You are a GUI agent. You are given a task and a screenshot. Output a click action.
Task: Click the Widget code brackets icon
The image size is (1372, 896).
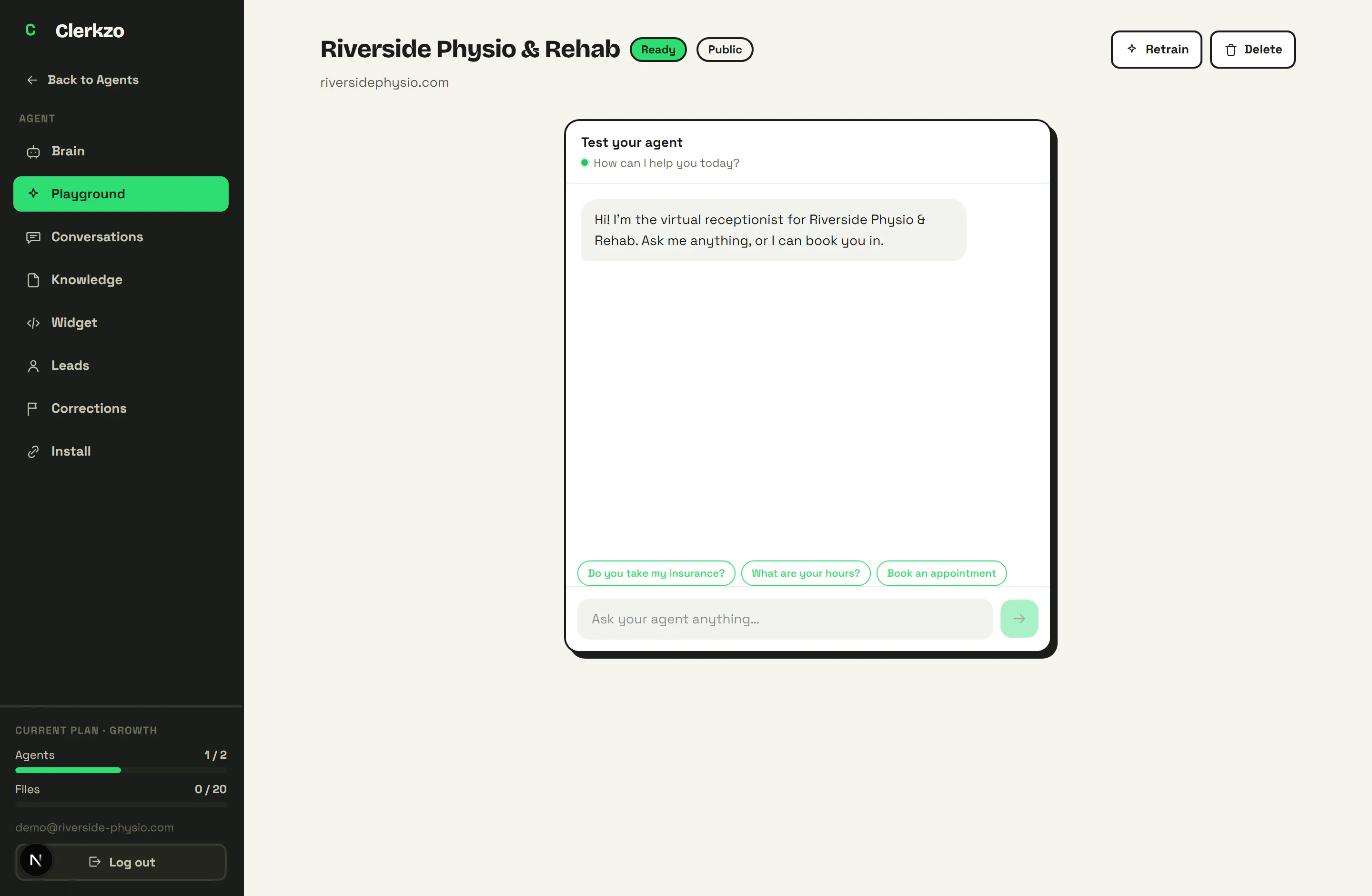pyautogui.click(x=33, y=323)
